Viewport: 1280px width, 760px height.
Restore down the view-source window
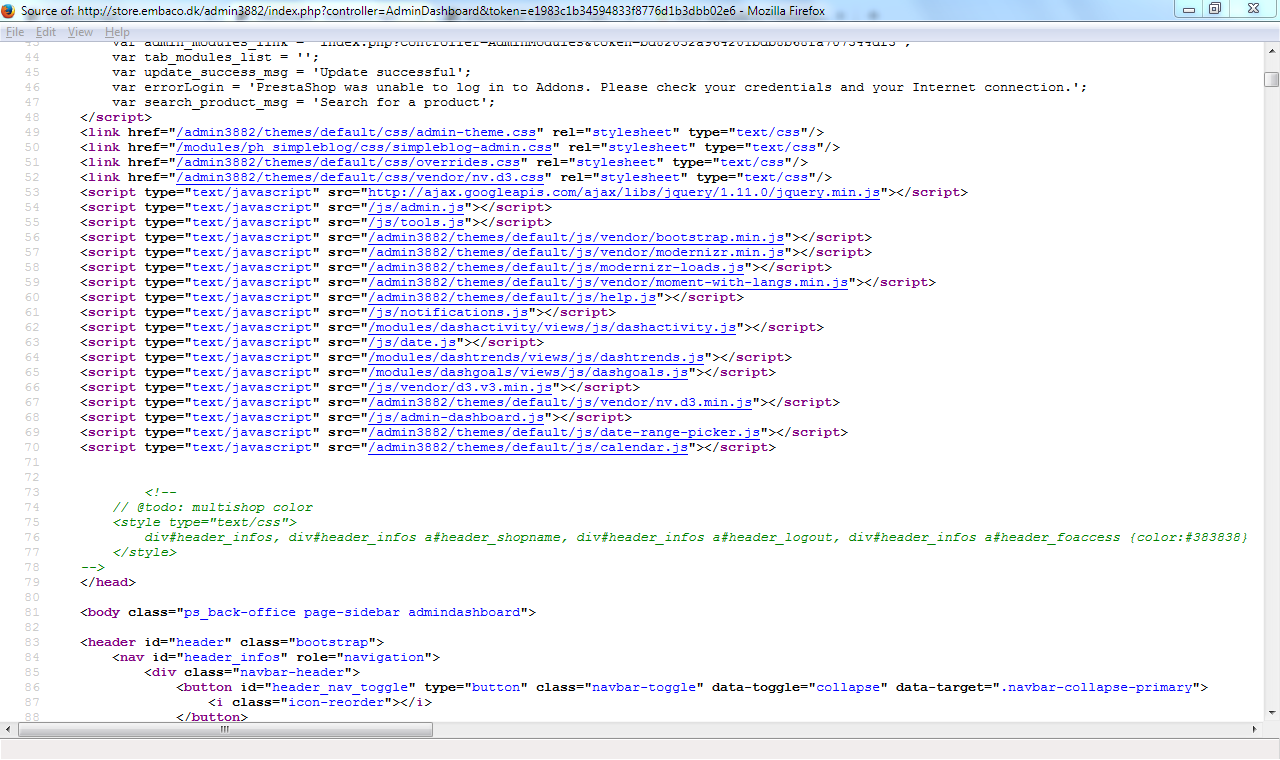[1215, 9]
